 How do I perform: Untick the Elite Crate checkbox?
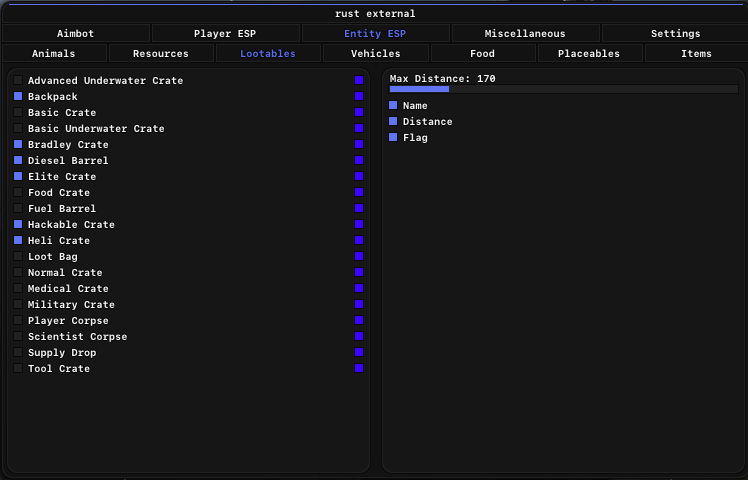pyautogui.click(x=18, y=176)
